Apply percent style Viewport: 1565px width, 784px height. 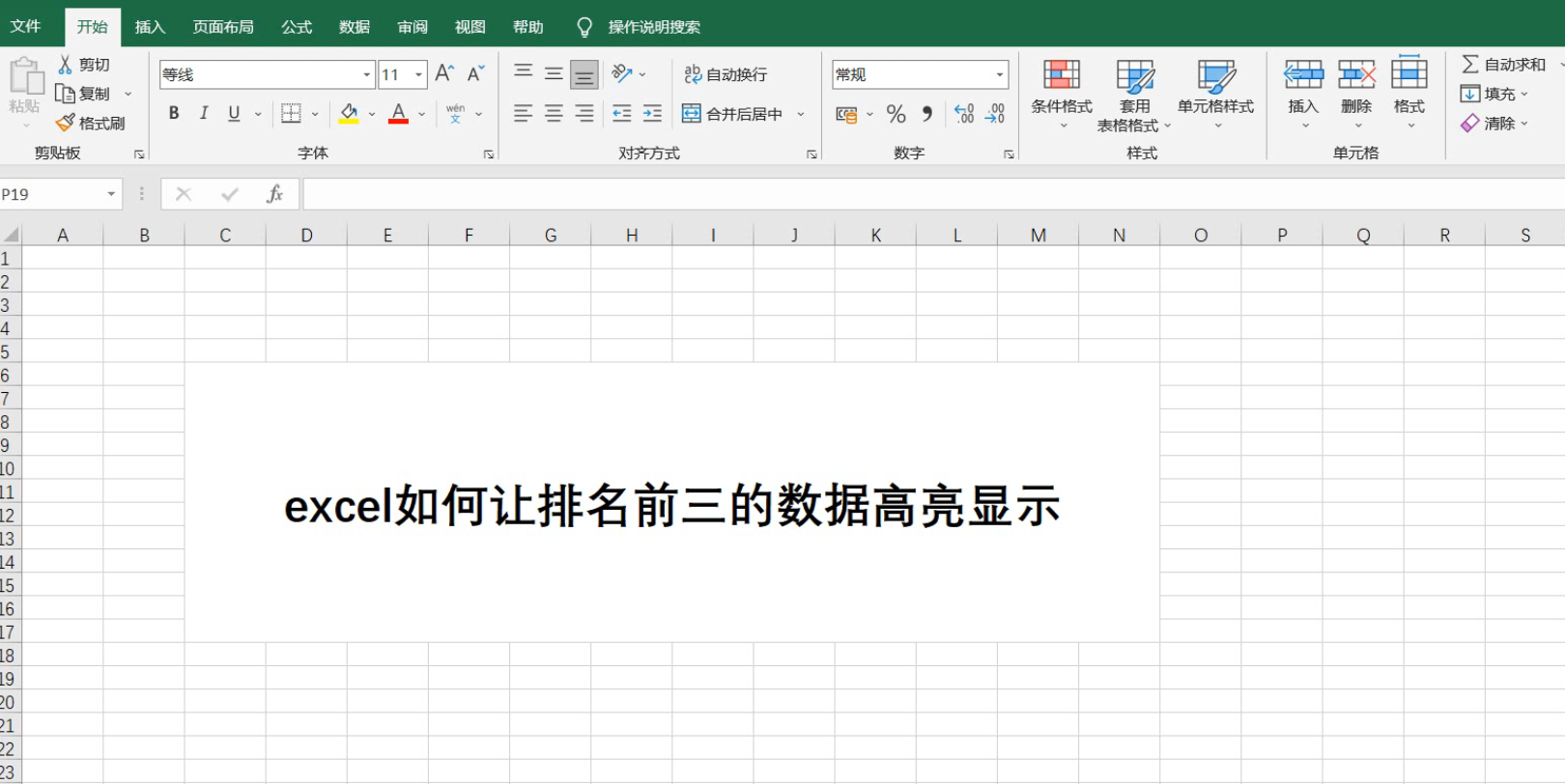(x=896, y=114)
